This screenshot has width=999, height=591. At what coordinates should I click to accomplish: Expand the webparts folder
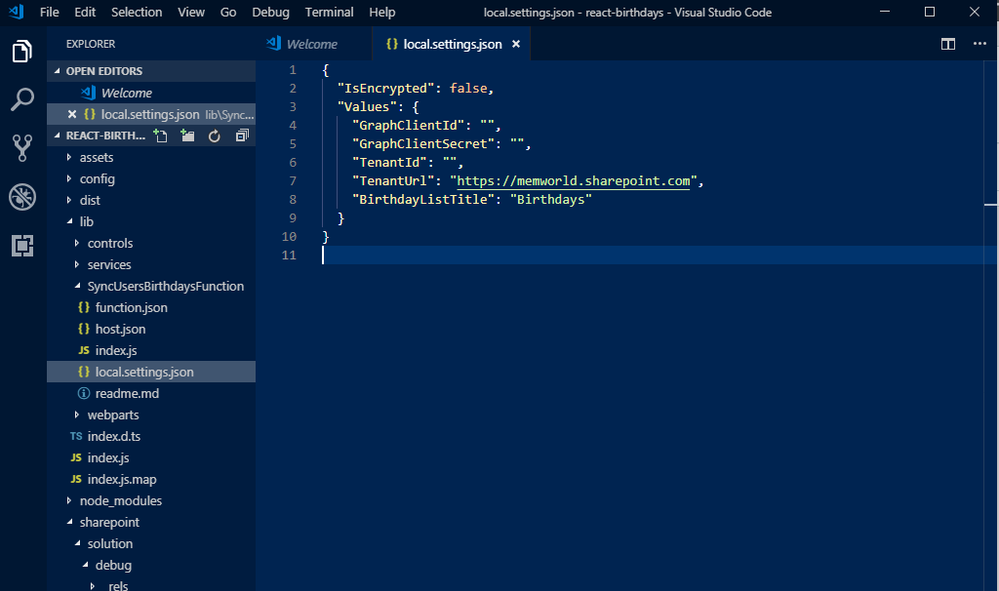point(152,415)
